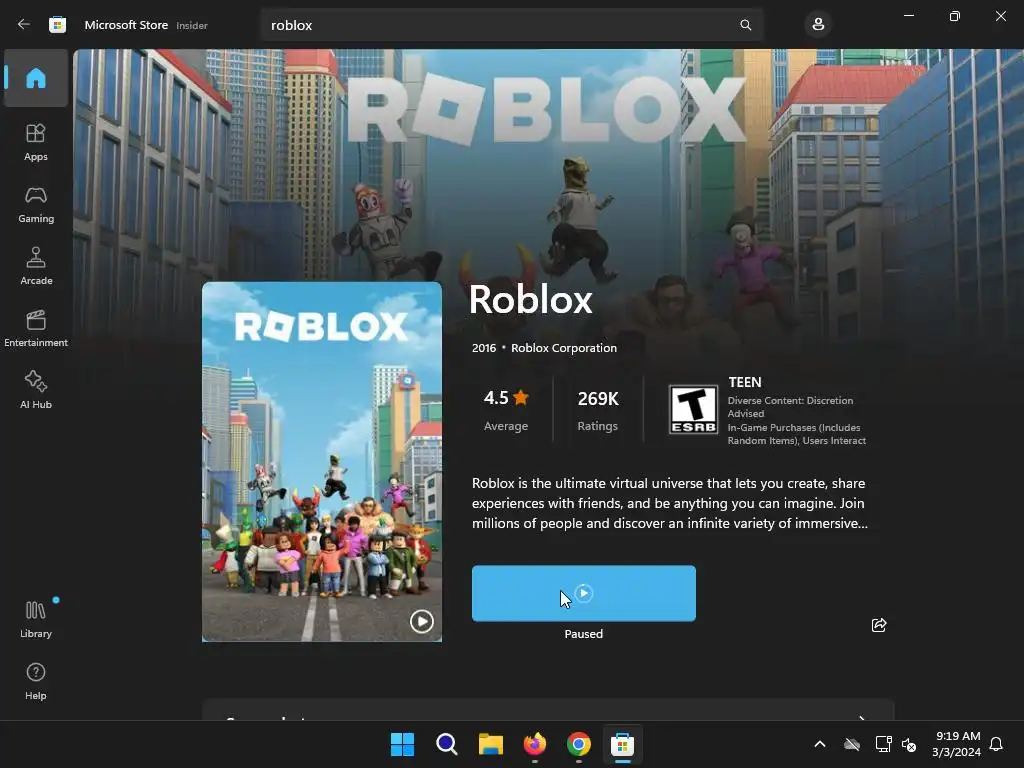Click the display network tray icon
The width and height of the screenshot is (1024, 768).
tap(884, 744)
